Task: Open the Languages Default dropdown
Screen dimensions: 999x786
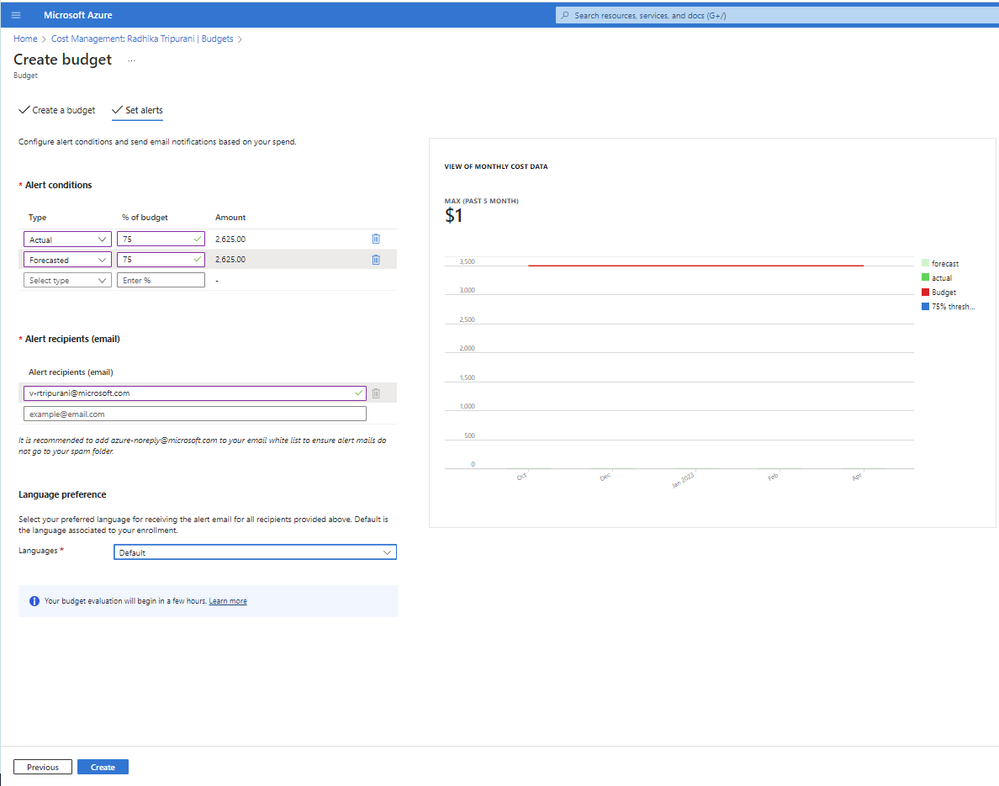Action: (x=255, y=552)
